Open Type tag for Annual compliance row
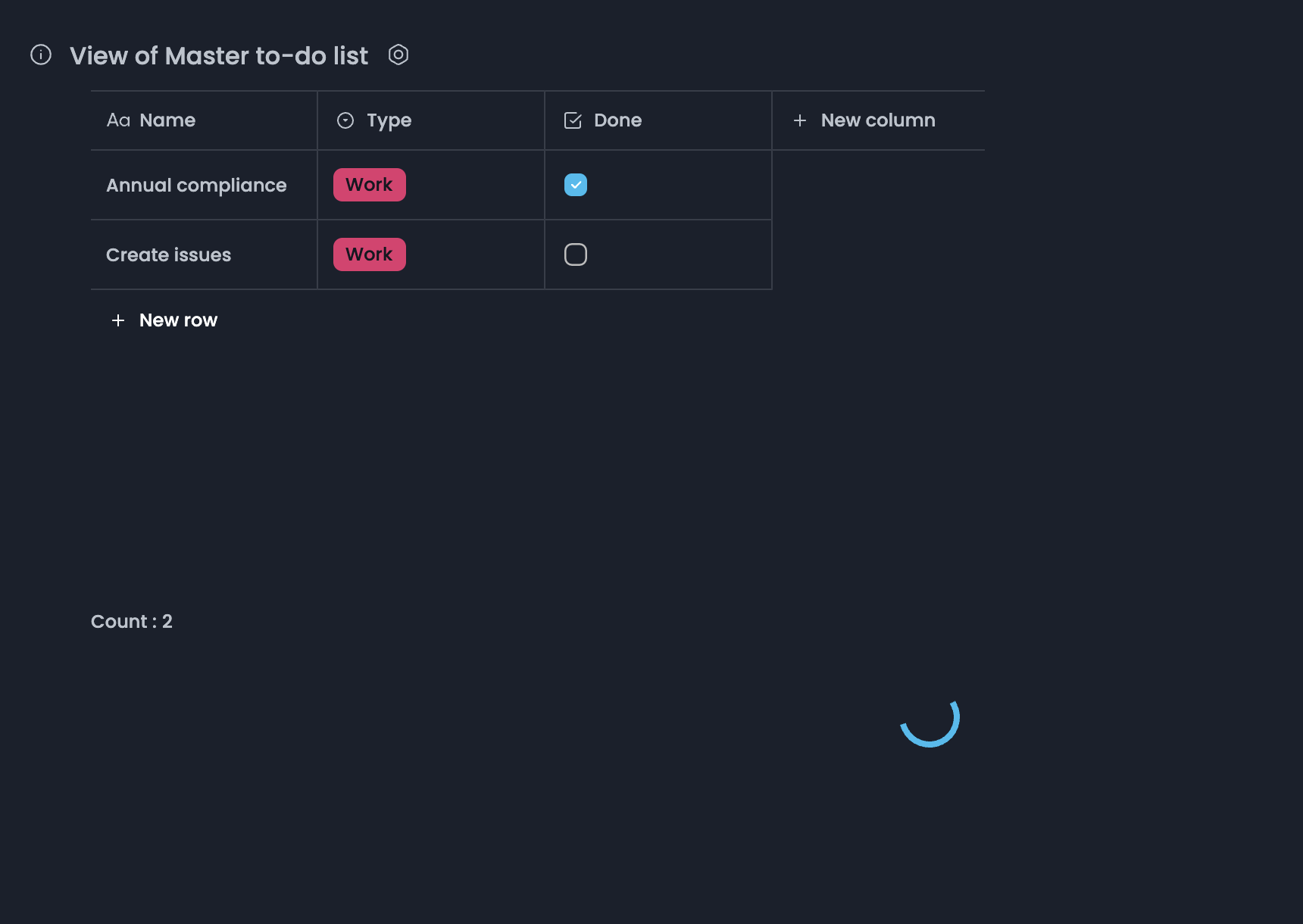Viewport: 1303px width, 924px height. tap(370, 185)
